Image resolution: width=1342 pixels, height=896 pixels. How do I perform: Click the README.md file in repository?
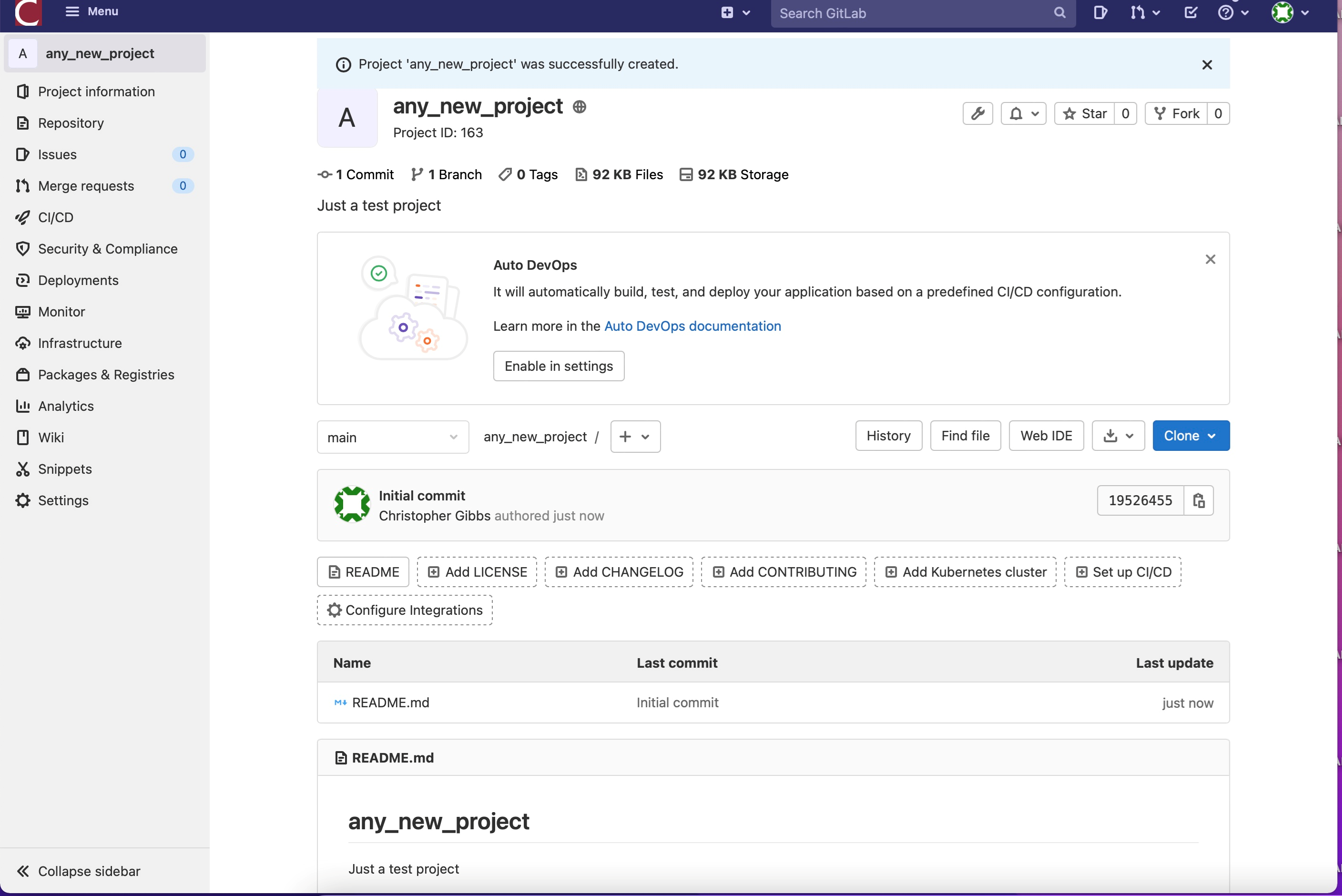[x=390, y=702]
